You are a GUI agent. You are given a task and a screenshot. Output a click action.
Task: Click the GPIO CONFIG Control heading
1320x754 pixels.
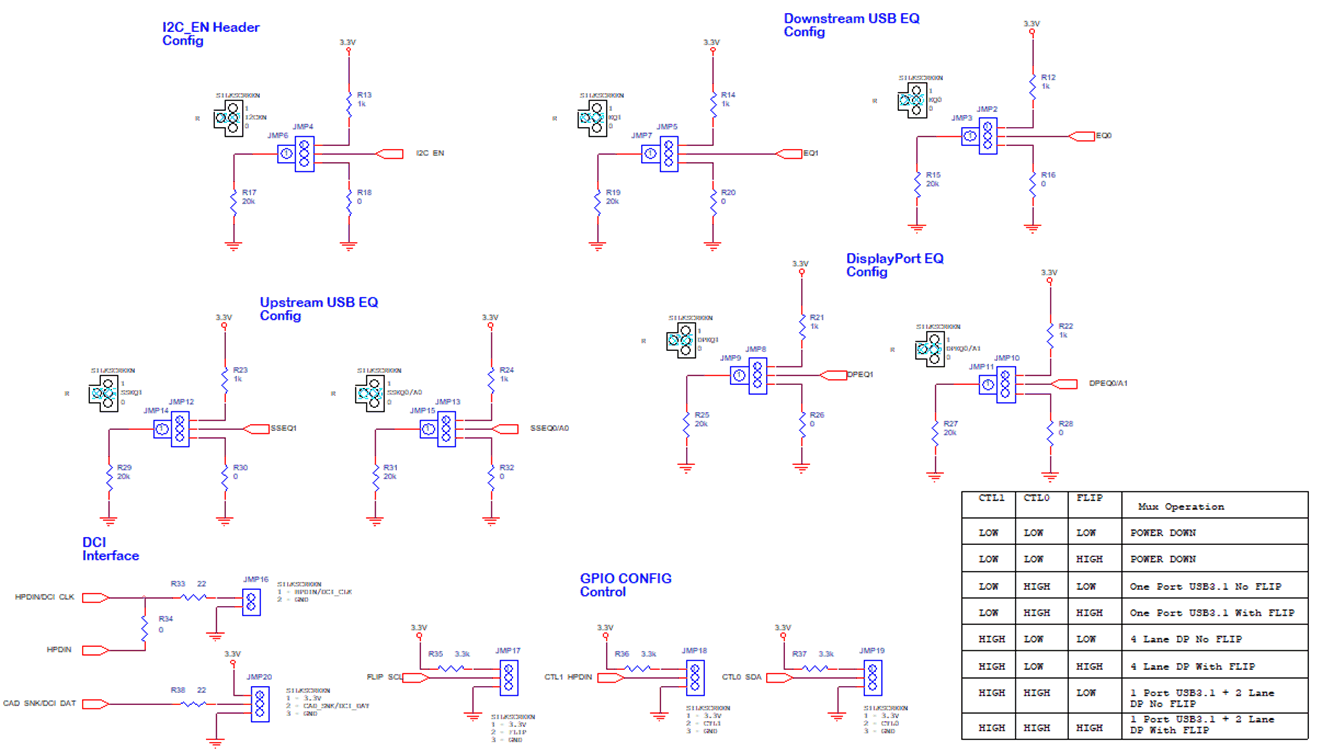click(x=626, y=585)
